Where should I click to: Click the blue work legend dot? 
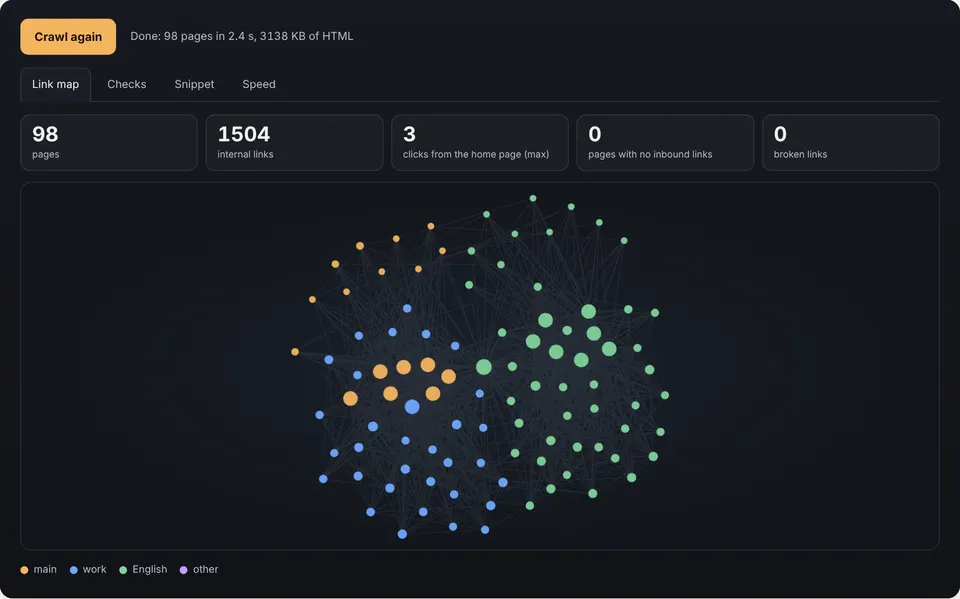tap(73, 570)
